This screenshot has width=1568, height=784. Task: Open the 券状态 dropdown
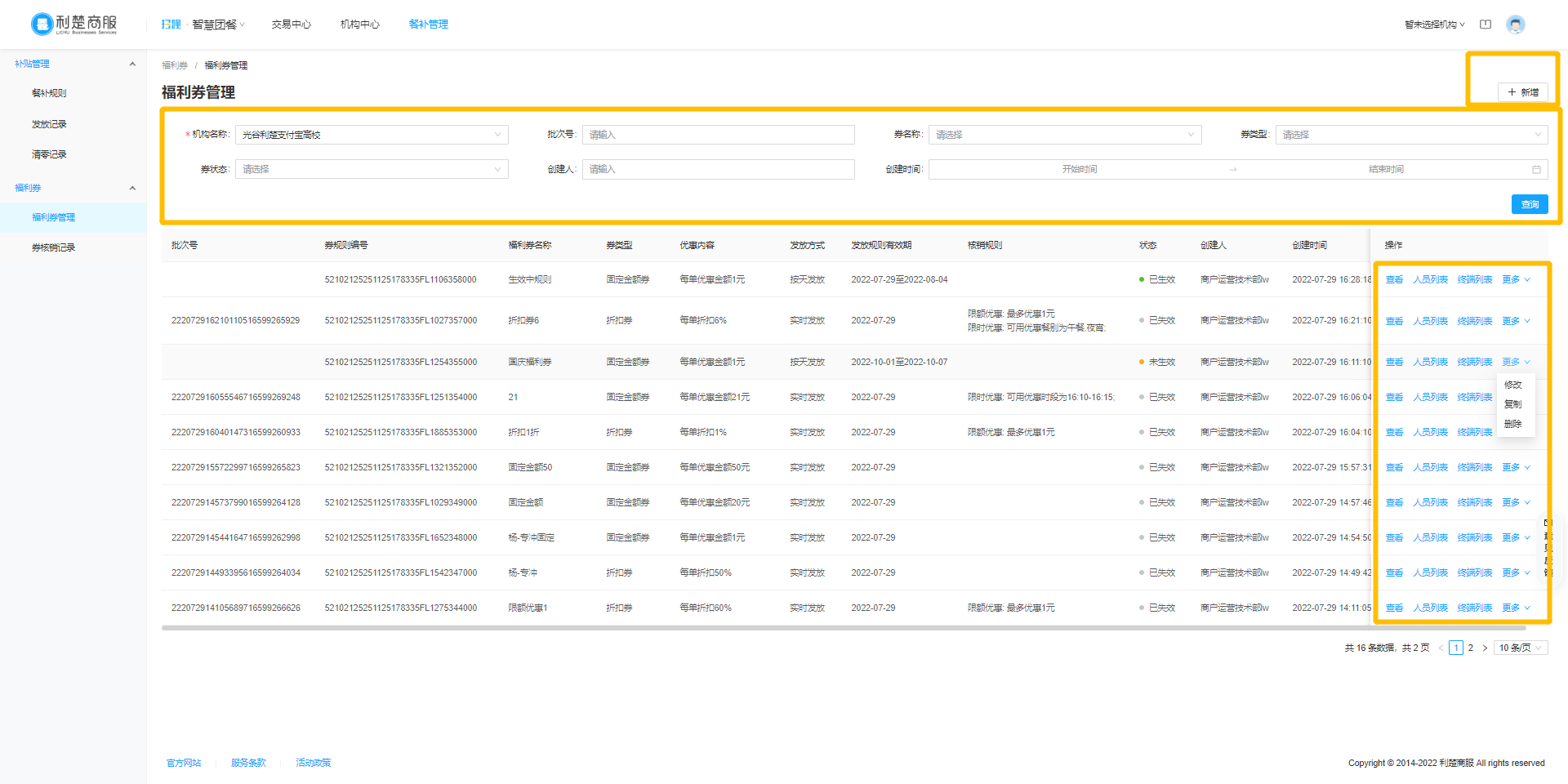(x=372, y=169)
